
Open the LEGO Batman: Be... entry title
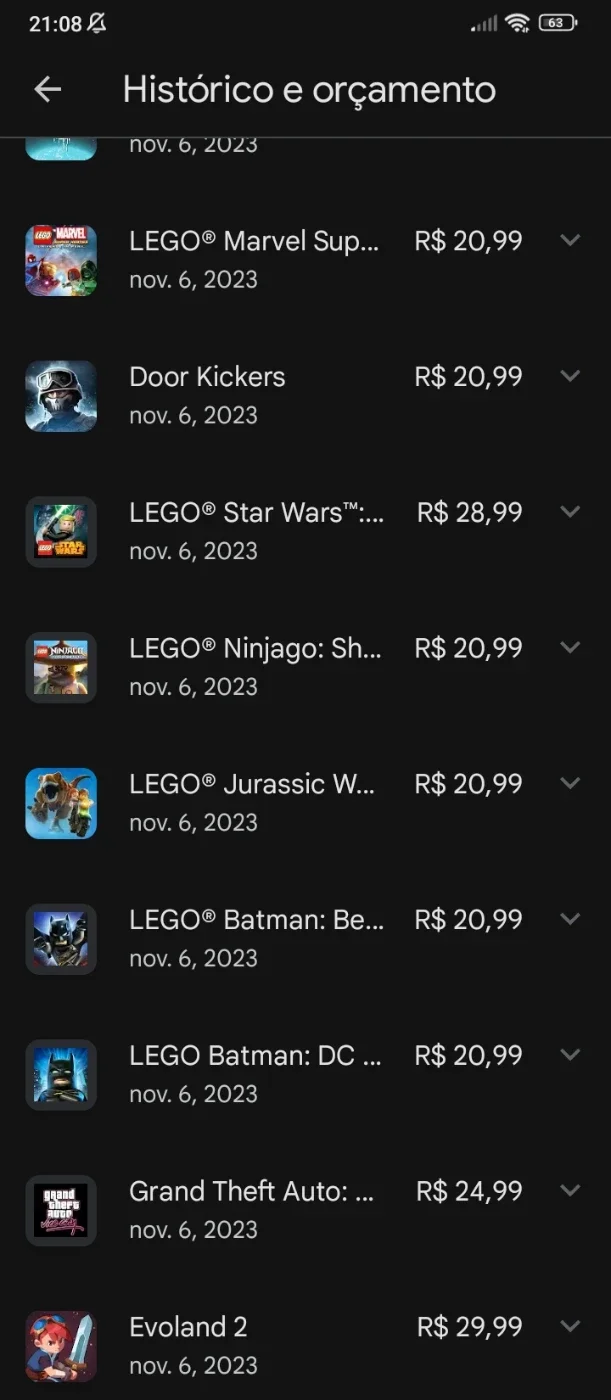(x=256, y=919)
